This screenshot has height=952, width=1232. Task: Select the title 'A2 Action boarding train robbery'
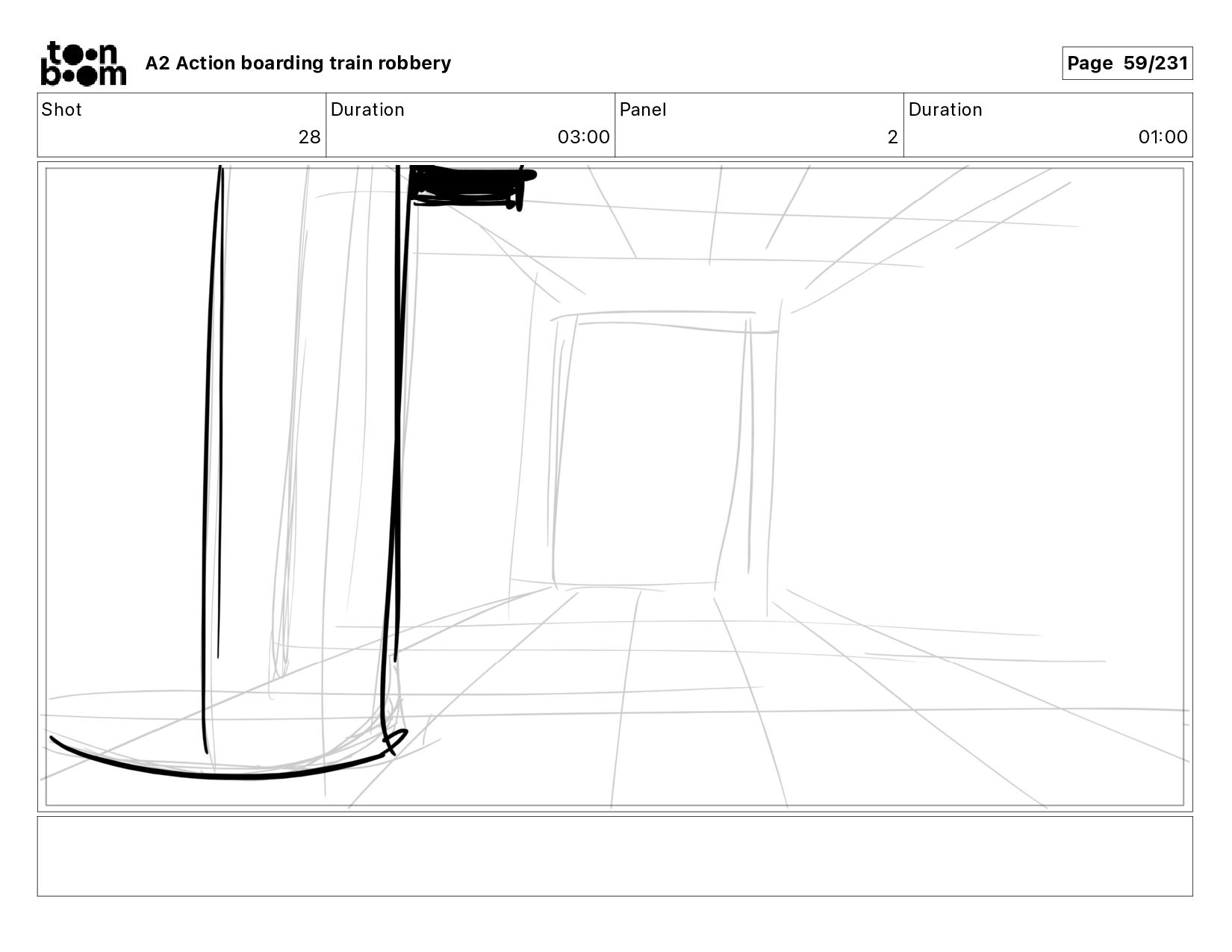(298, 63)
